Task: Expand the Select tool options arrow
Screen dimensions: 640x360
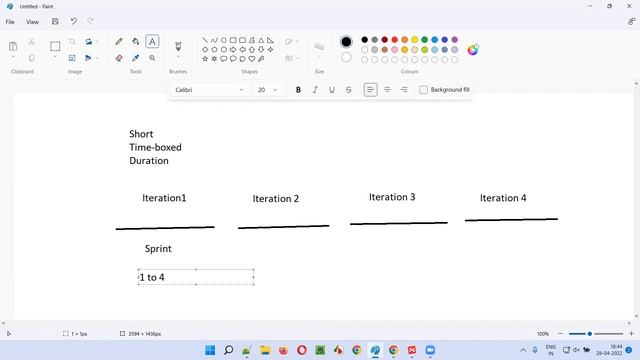Action: (x=55, y=58)
